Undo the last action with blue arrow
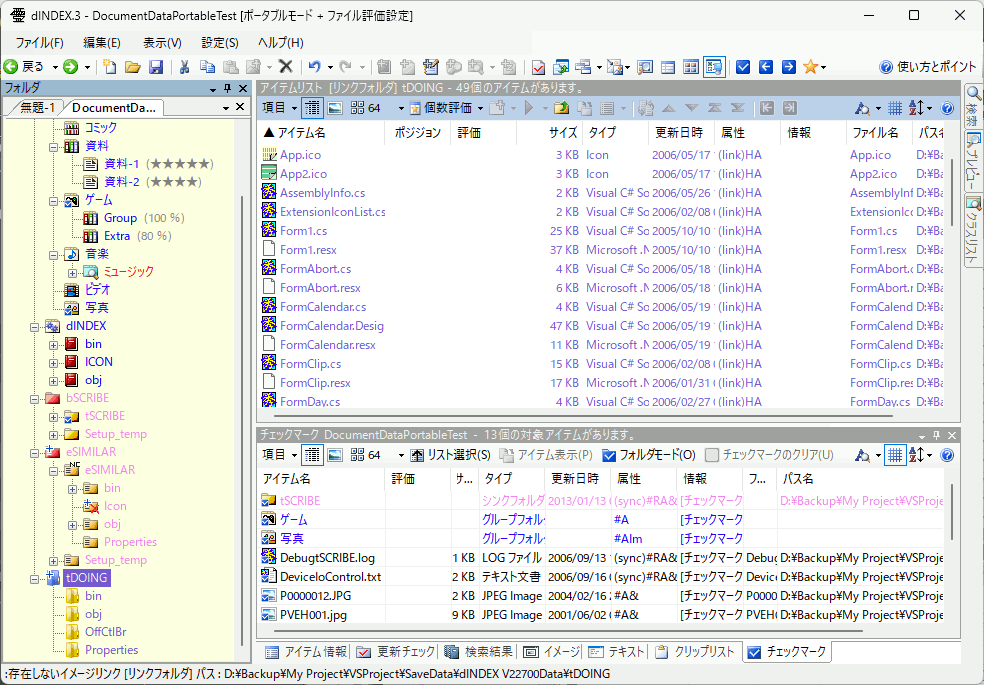The height and width of the screenshot is (685, 984). [314, 66]
